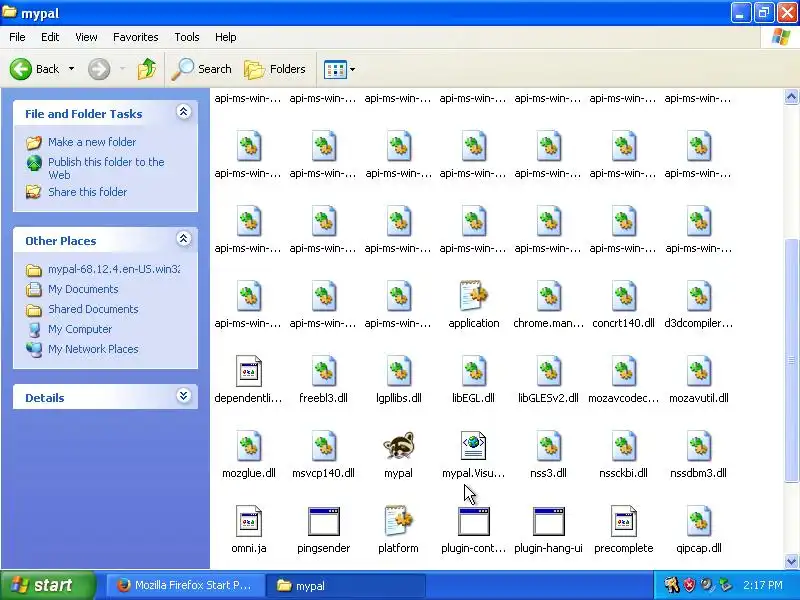
Task: Go to mypal-68.12.4.en-US.win32 folder
Action: [114, 269]
